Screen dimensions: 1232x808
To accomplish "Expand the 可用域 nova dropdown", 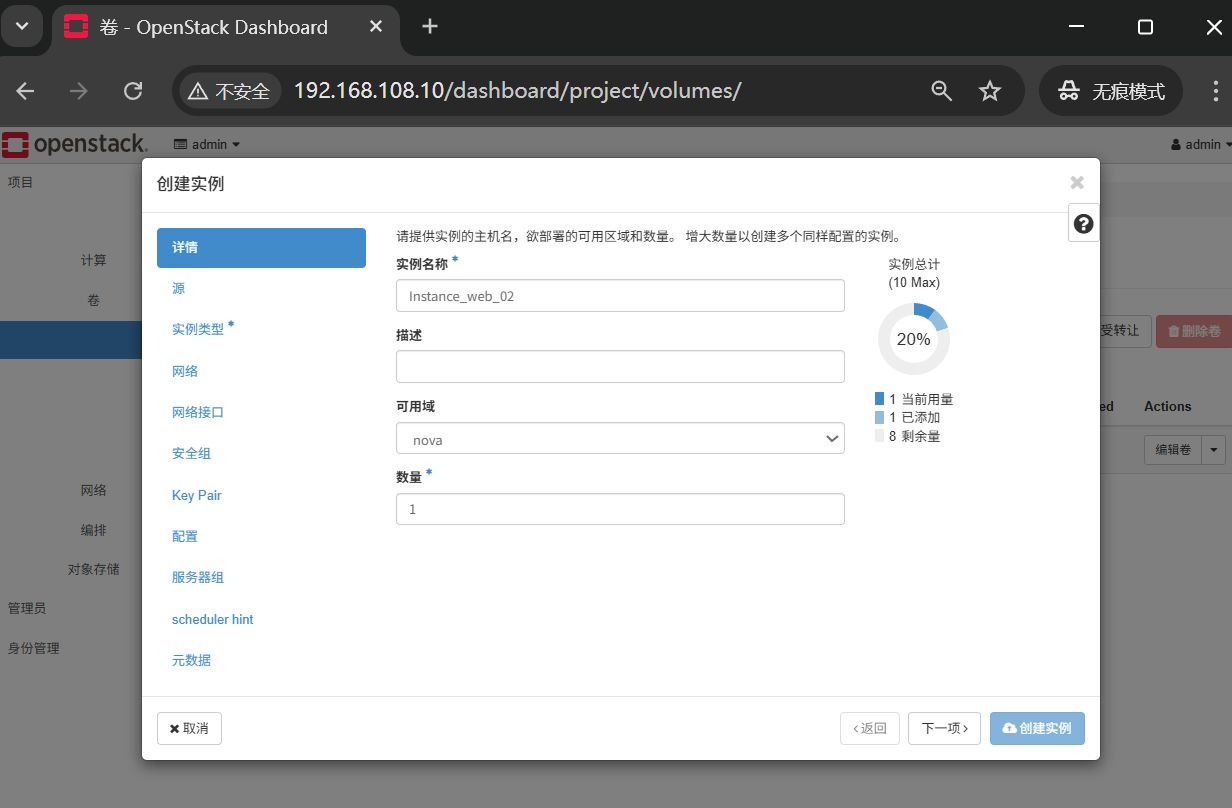I will pyautogui.click(x=620, y=439).
